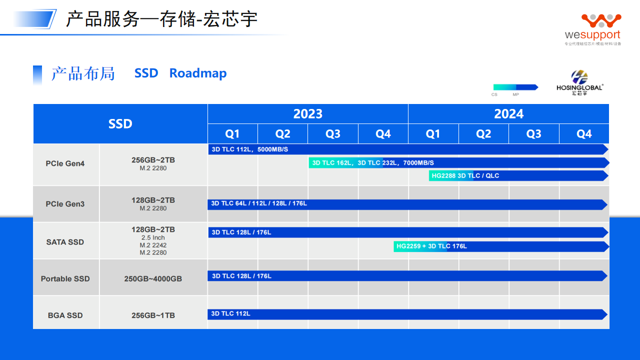Click the SSD Roadmap heading text
640x360 pixels.
coord(180,73)
